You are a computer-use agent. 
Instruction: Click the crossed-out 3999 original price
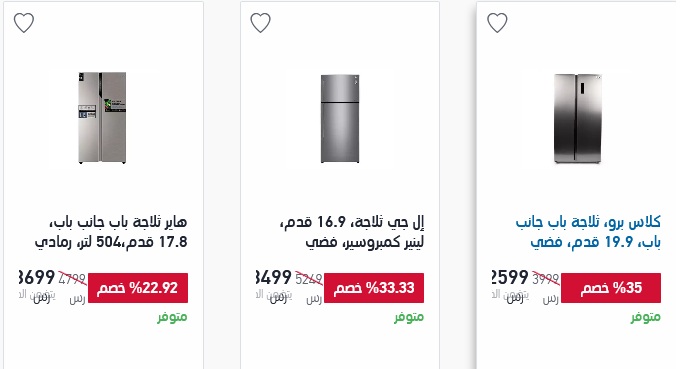(546, 279)
